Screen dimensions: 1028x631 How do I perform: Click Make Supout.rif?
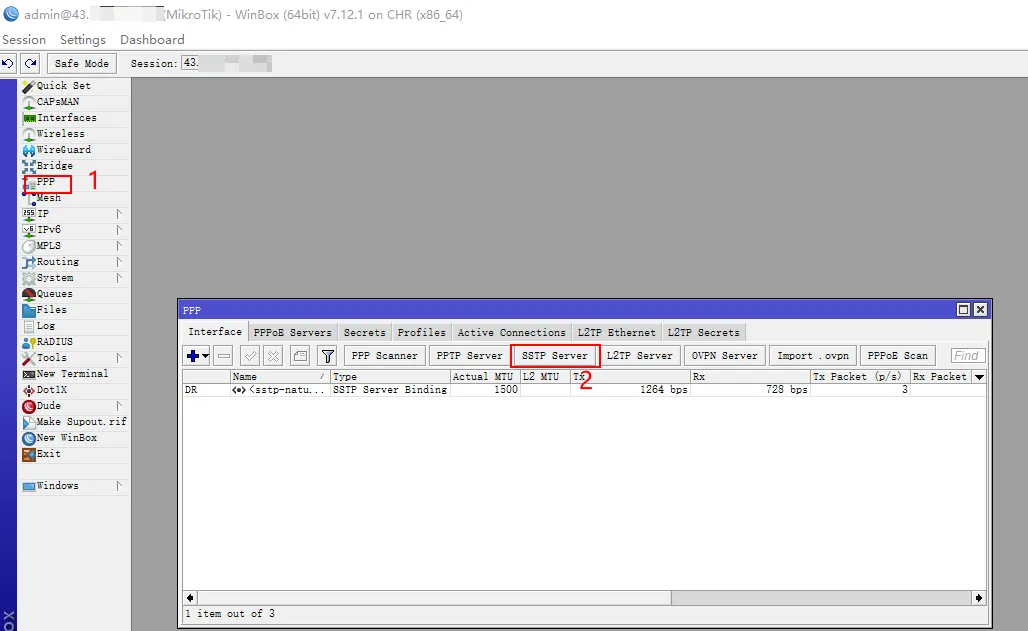74,422
